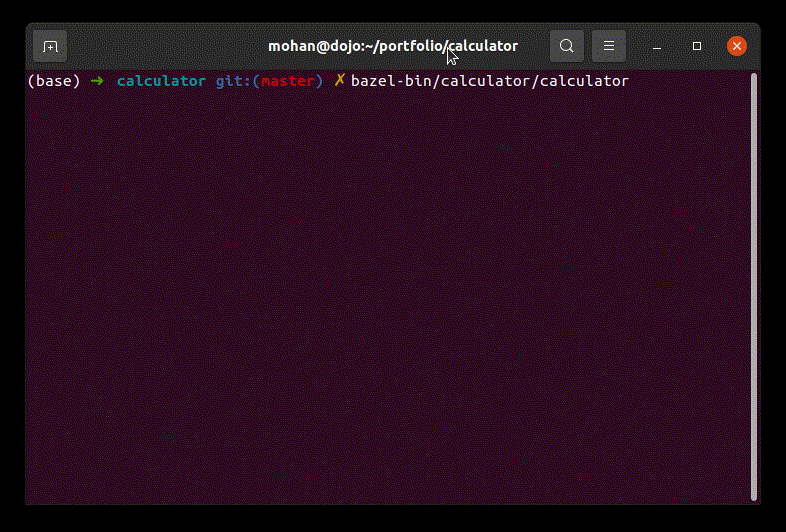Image resolution: width=786 pixels, height=532 pixels.
Task: Open a new terminal tab
Action: click(x=50, y=46)
